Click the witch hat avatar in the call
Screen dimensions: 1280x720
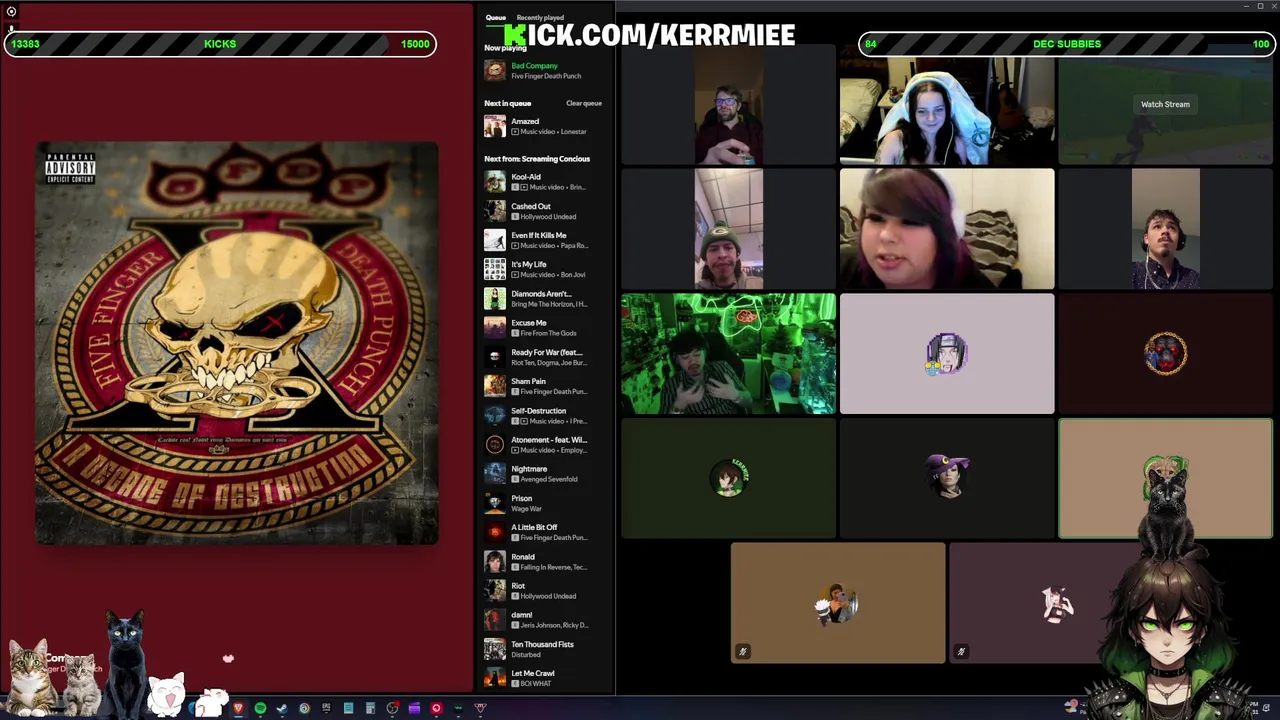pyautogui.click(x=947, y=477)
